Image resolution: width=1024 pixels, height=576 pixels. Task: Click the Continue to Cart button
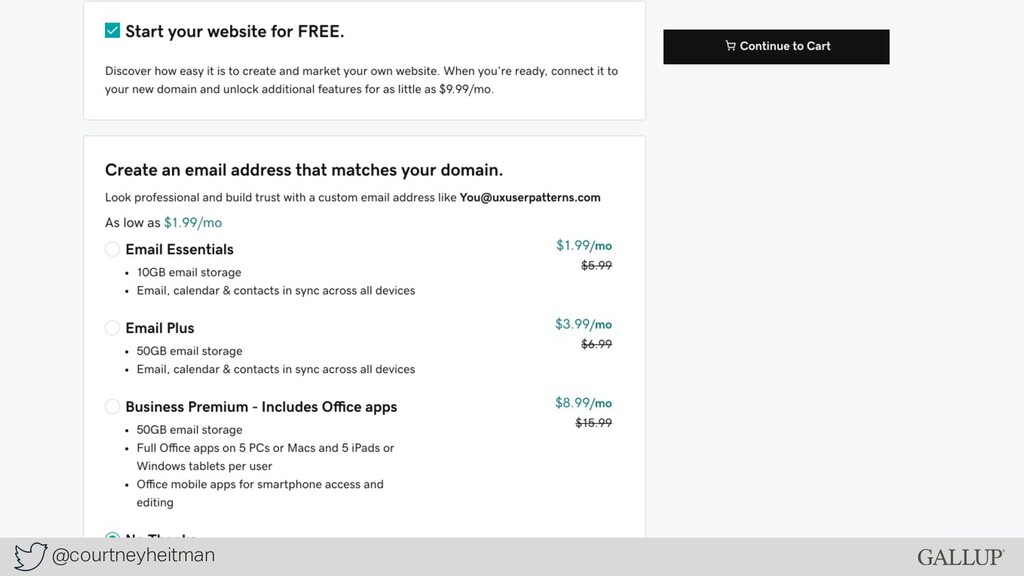pos(776,46)
